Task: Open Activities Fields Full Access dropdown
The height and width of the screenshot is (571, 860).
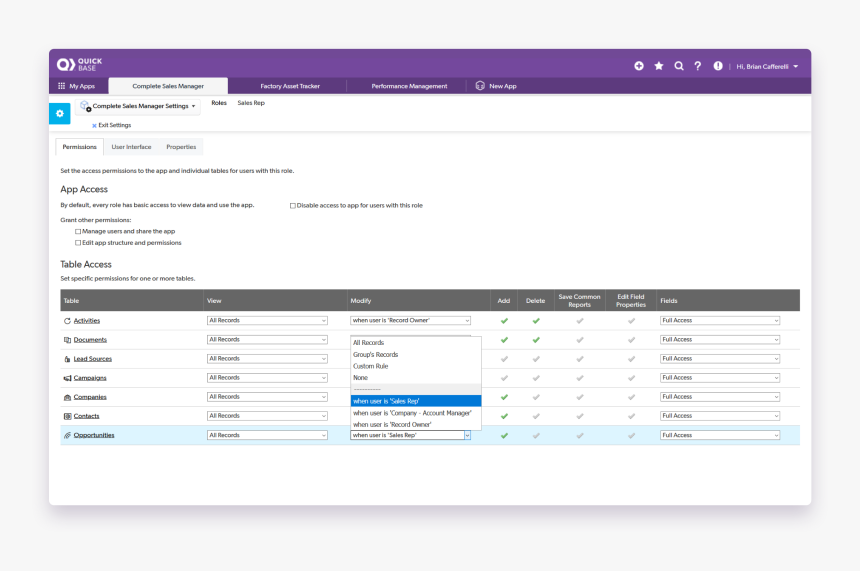Action: [720, 320]
